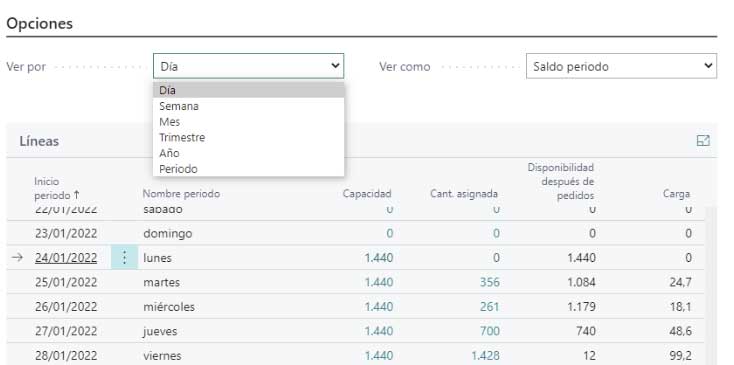Click the jueves period name cell
Viewport: 734px width, 365px height.
pos(160,331)
